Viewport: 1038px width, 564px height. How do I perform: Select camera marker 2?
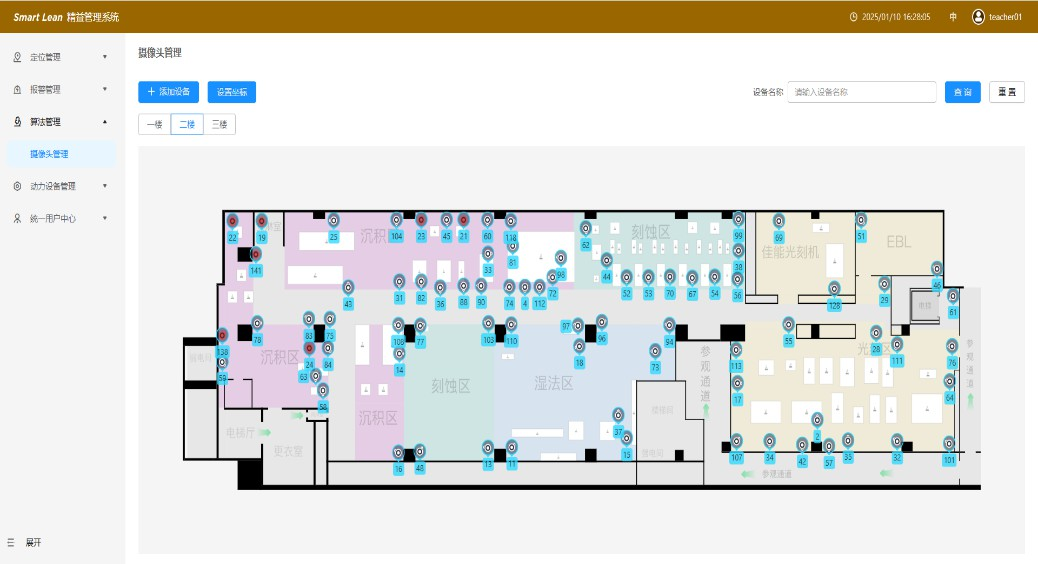(x=817, y=420)
